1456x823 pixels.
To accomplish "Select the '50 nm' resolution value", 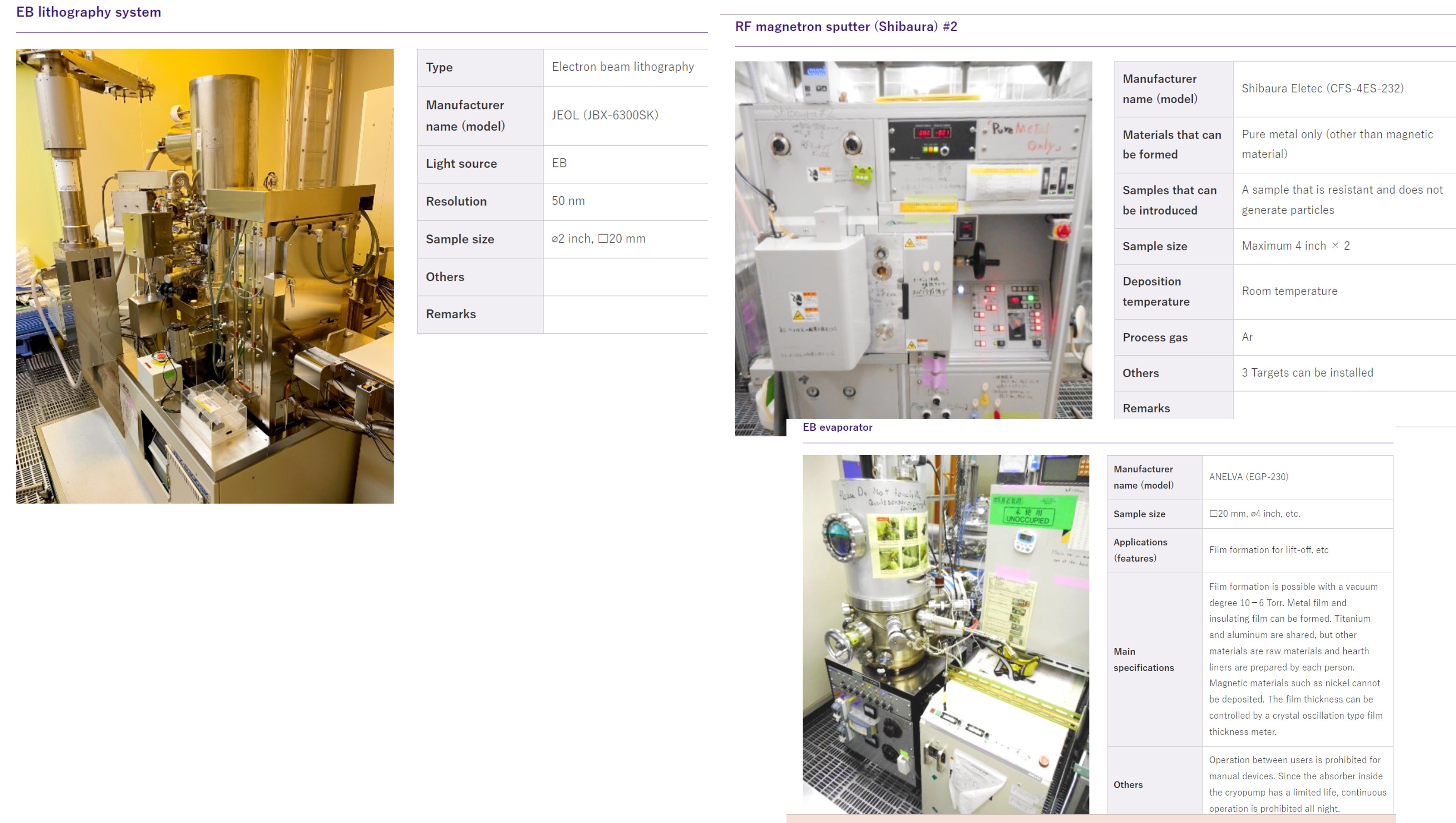I will [x=568, y=201].
